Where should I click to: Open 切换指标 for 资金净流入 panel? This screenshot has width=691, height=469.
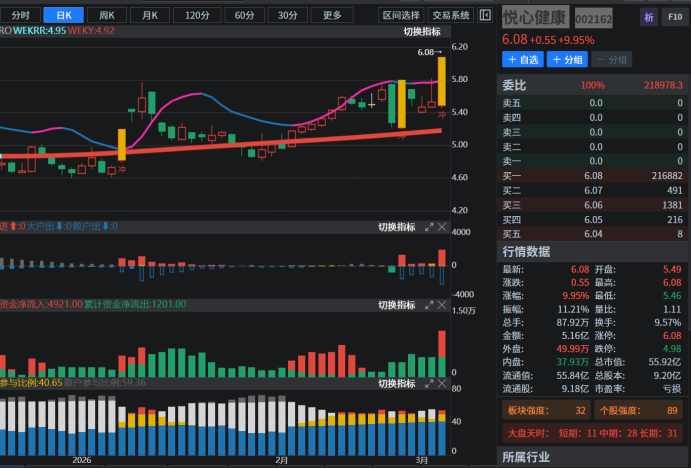[396, 305]
